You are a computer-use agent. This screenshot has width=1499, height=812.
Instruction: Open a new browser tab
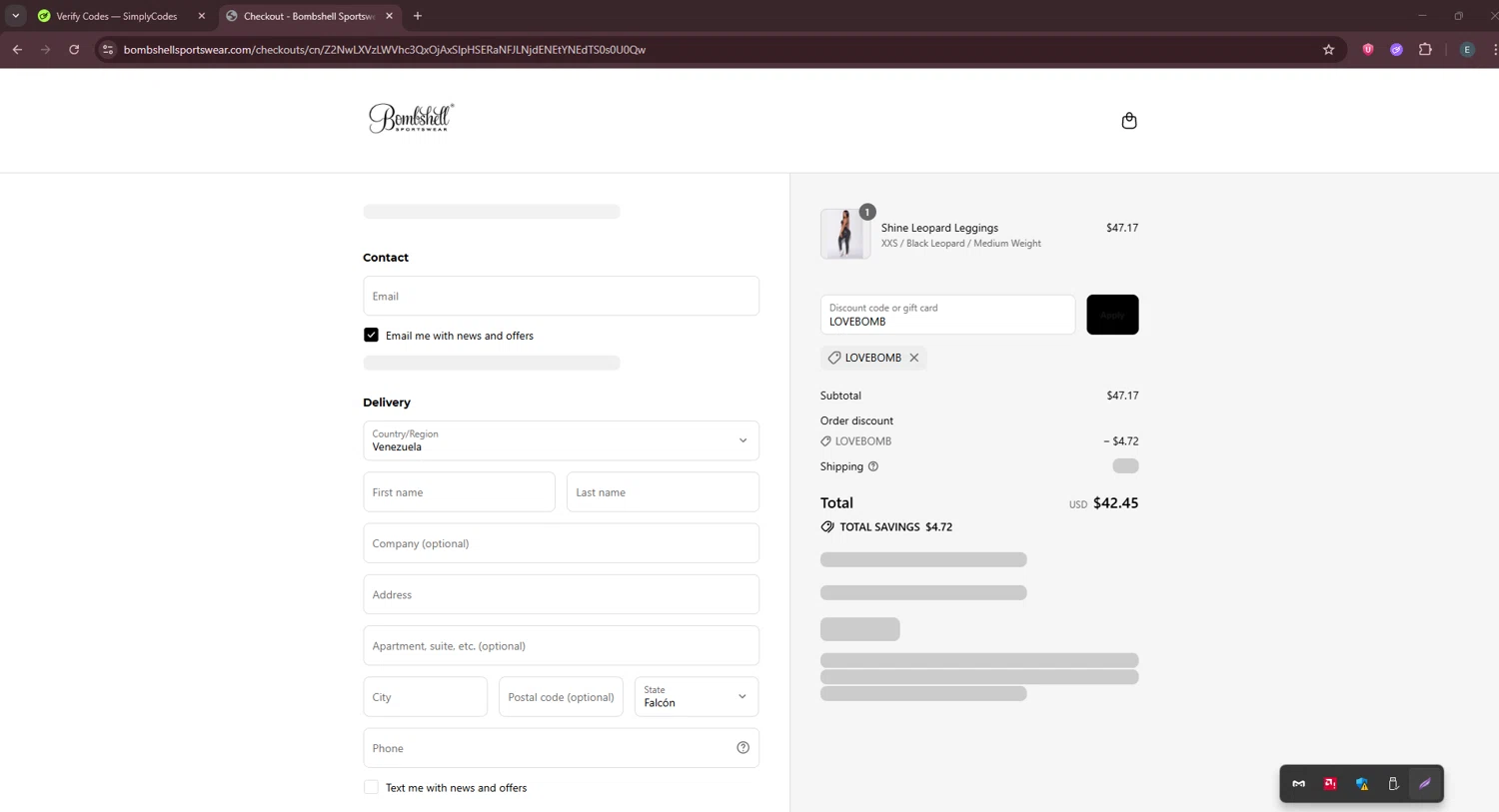coord(418,16)
